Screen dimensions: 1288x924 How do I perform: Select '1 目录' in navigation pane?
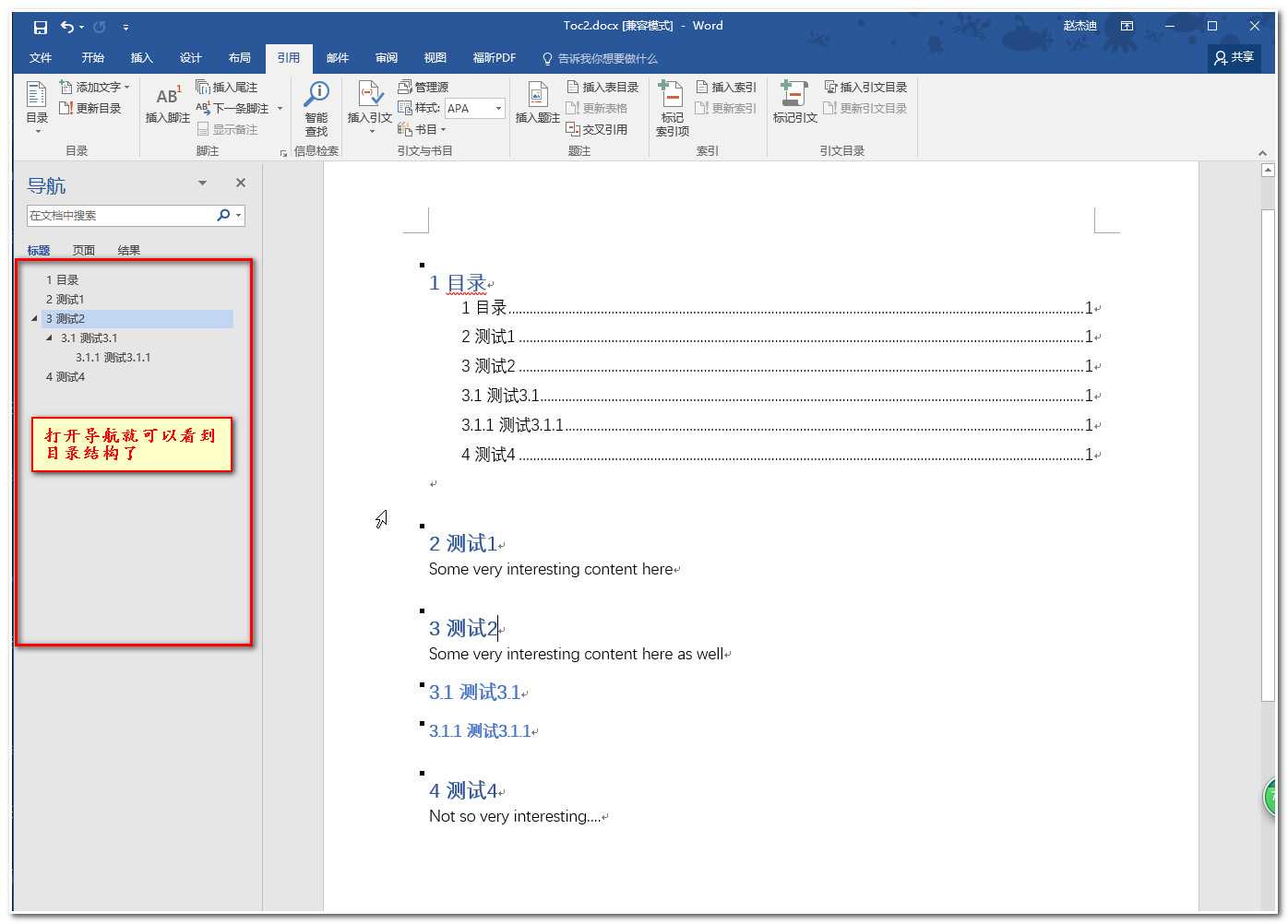pyautogui.click(x=62, y=280)
